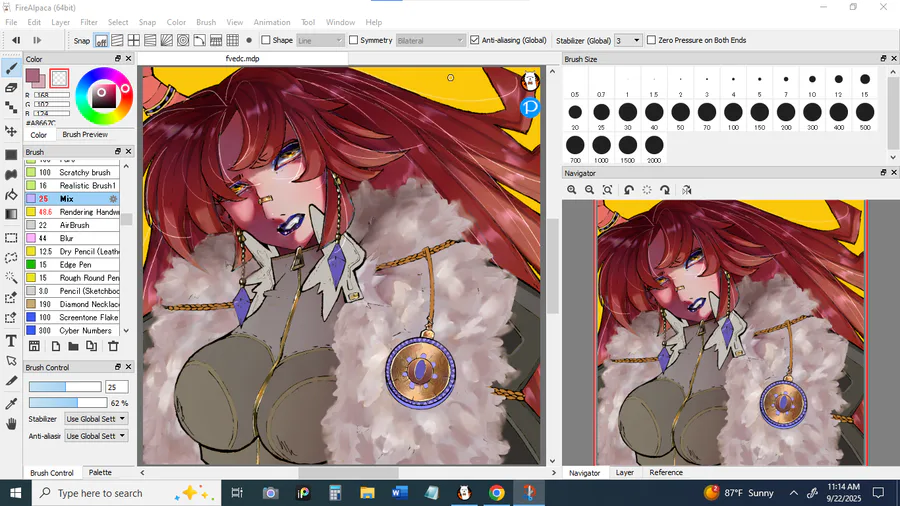Open brush store icon in Brush panel
Image resolution: width=900 pixels, height=506 pixels.
(x=34, y=346)
